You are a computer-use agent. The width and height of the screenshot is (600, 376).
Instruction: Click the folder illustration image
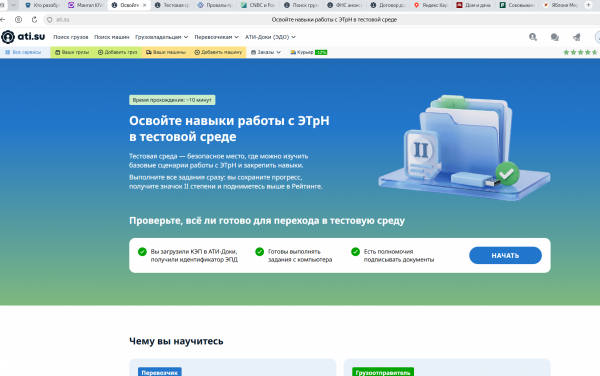point(464,148)
